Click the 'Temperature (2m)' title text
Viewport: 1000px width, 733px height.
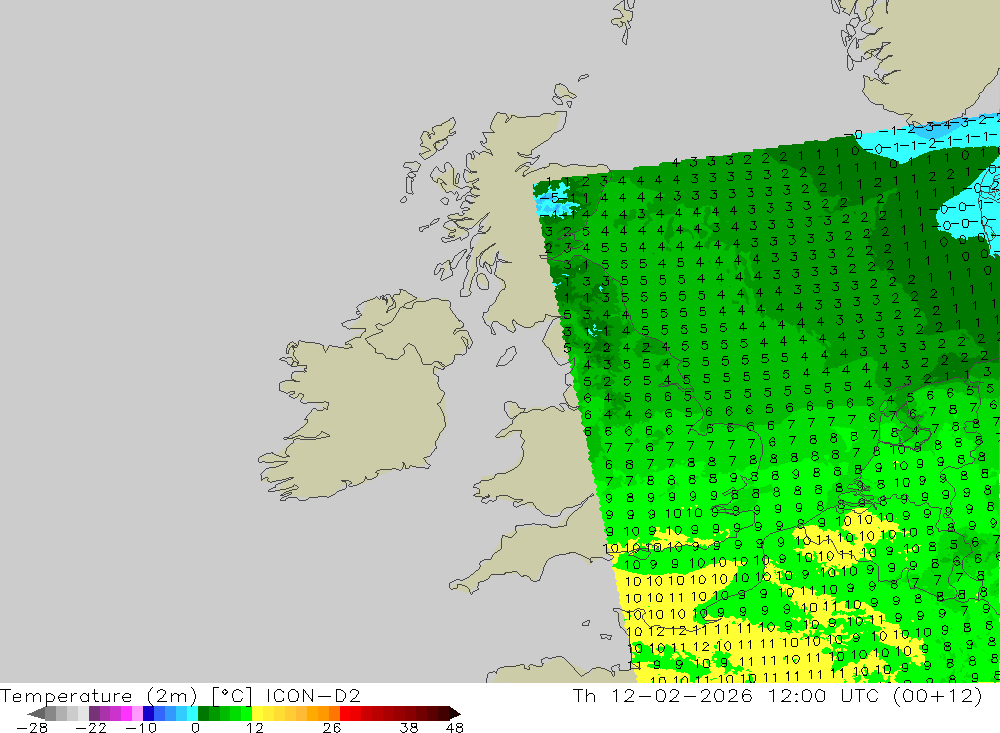pos(99,695)
